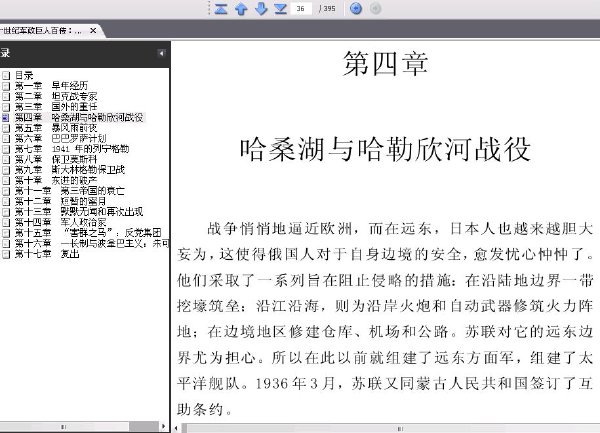The height and width of the screenshot is (433, 600).
Task: Close the document tab
Action: pyautogui.click(x=93, y=31)
